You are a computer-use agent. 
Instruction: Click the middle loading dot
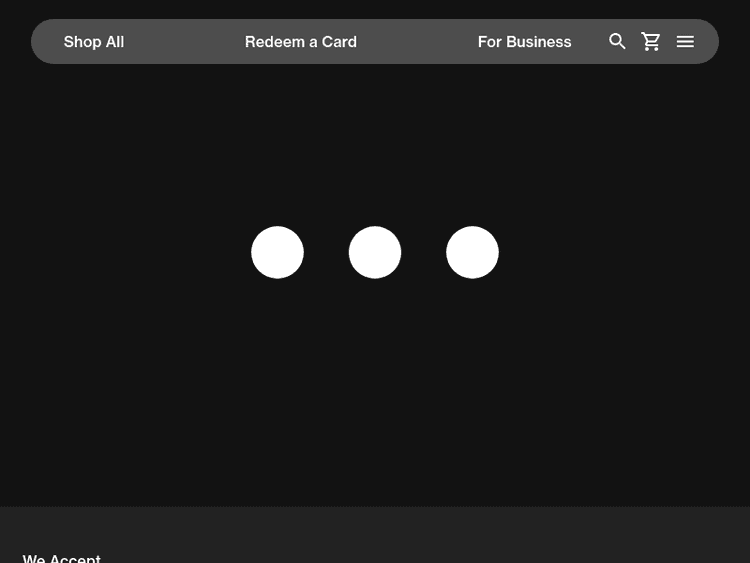click(375, 252)
